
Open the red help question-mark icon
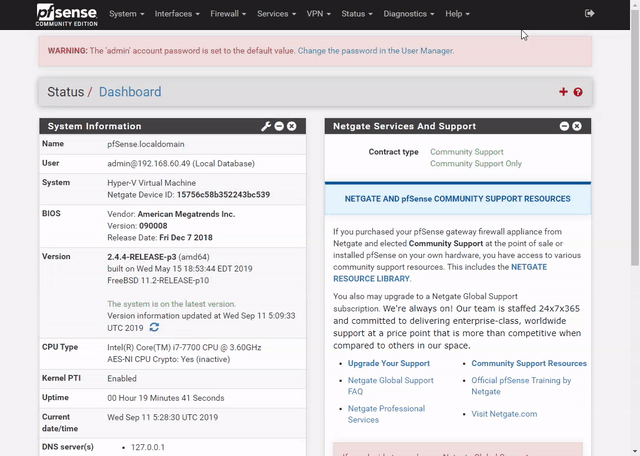click(578, 92)
